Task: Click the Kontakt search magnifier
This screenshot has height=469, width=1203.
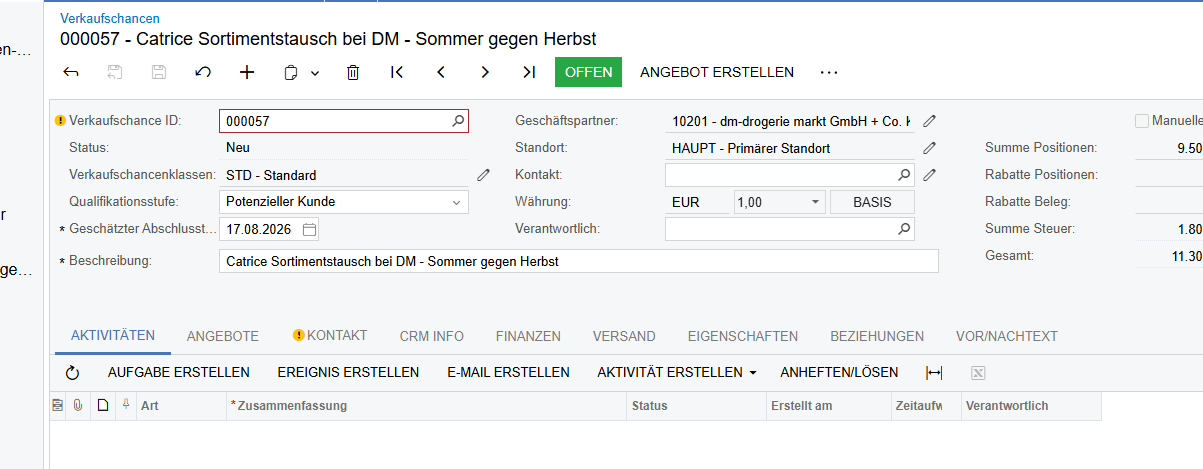Action: [x=904, y=175]
